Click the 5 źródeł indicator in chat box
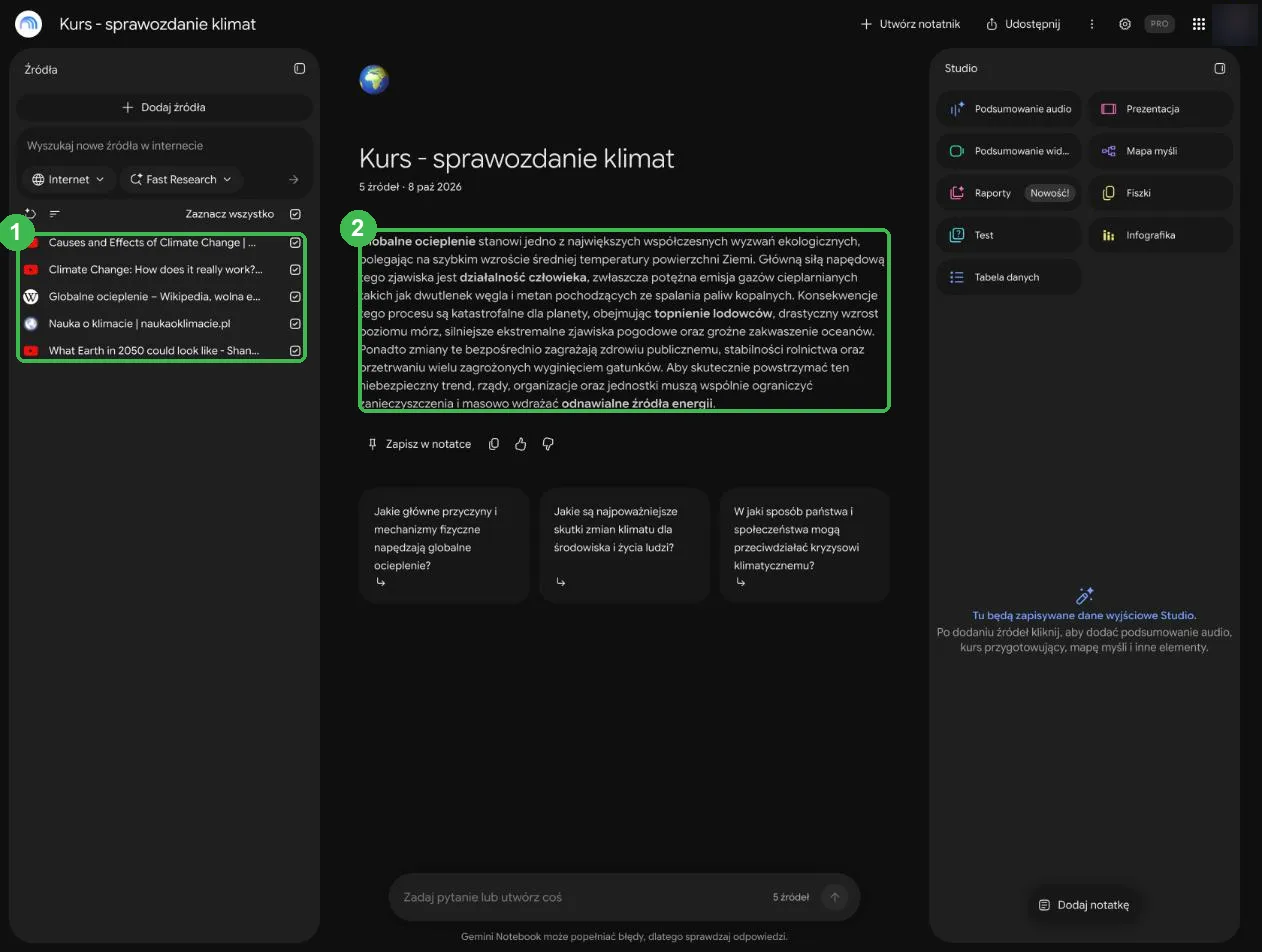Viewport: 1262px width, 952px height. [x=791, y=897]
